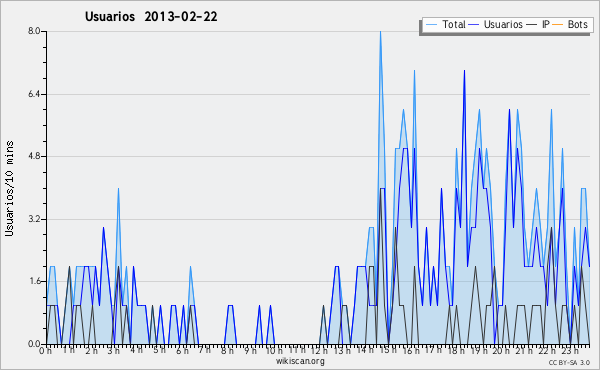Click the orange Bots legend line
Screen dimensions: 600x370
pos(558,25)
